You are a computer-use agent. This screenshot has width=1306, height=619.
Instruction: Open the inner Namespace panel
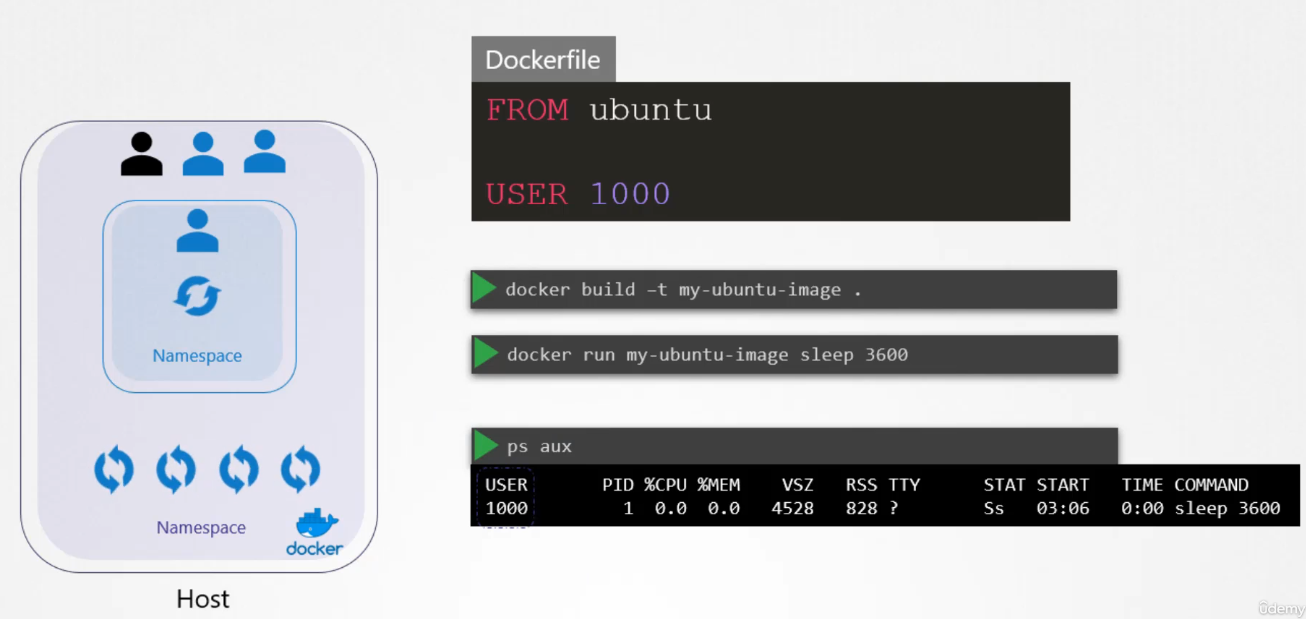click(x=198, y=295)
